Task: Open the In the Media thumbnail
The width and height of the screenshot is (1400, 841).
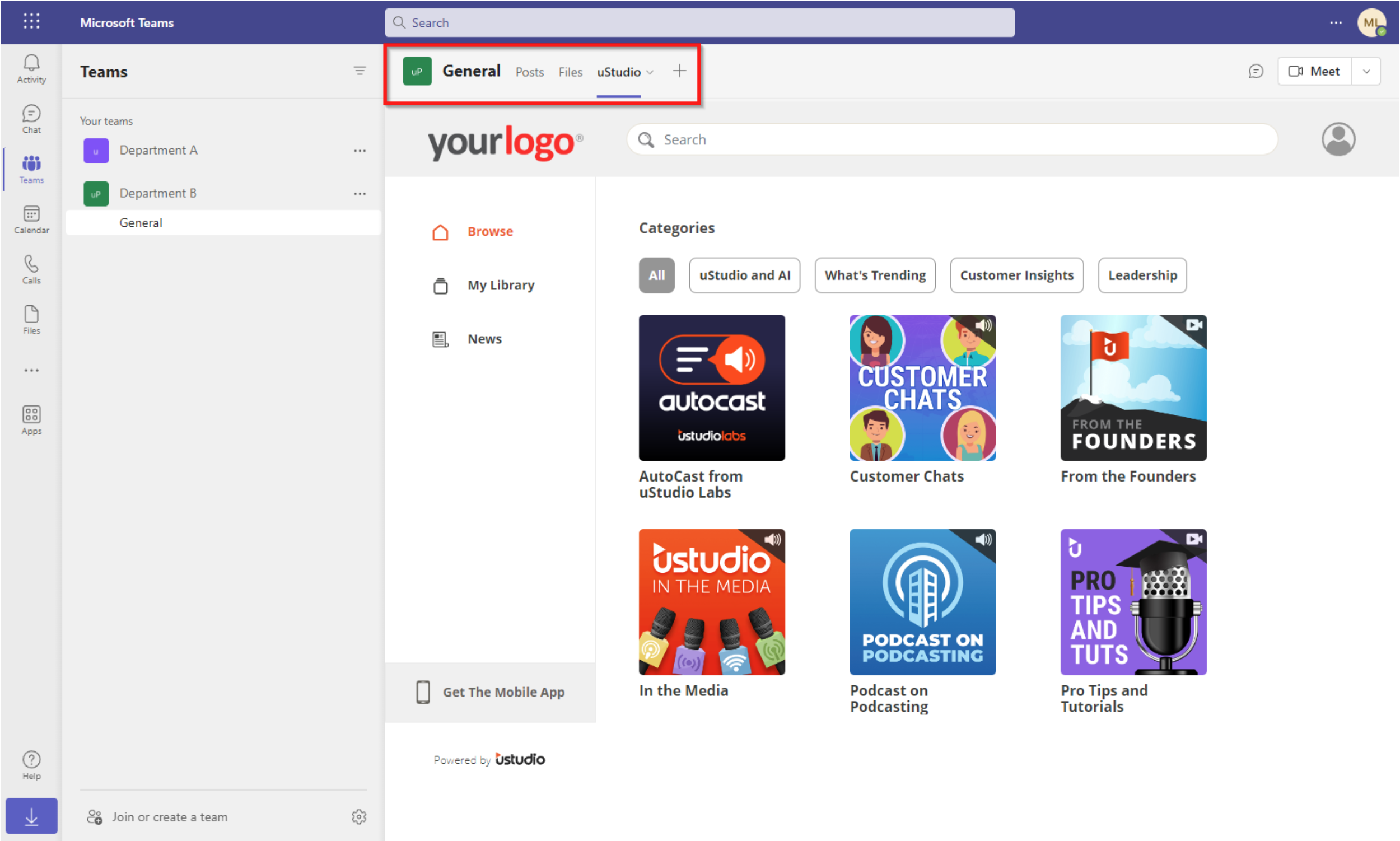Action: tap(711, 602)
